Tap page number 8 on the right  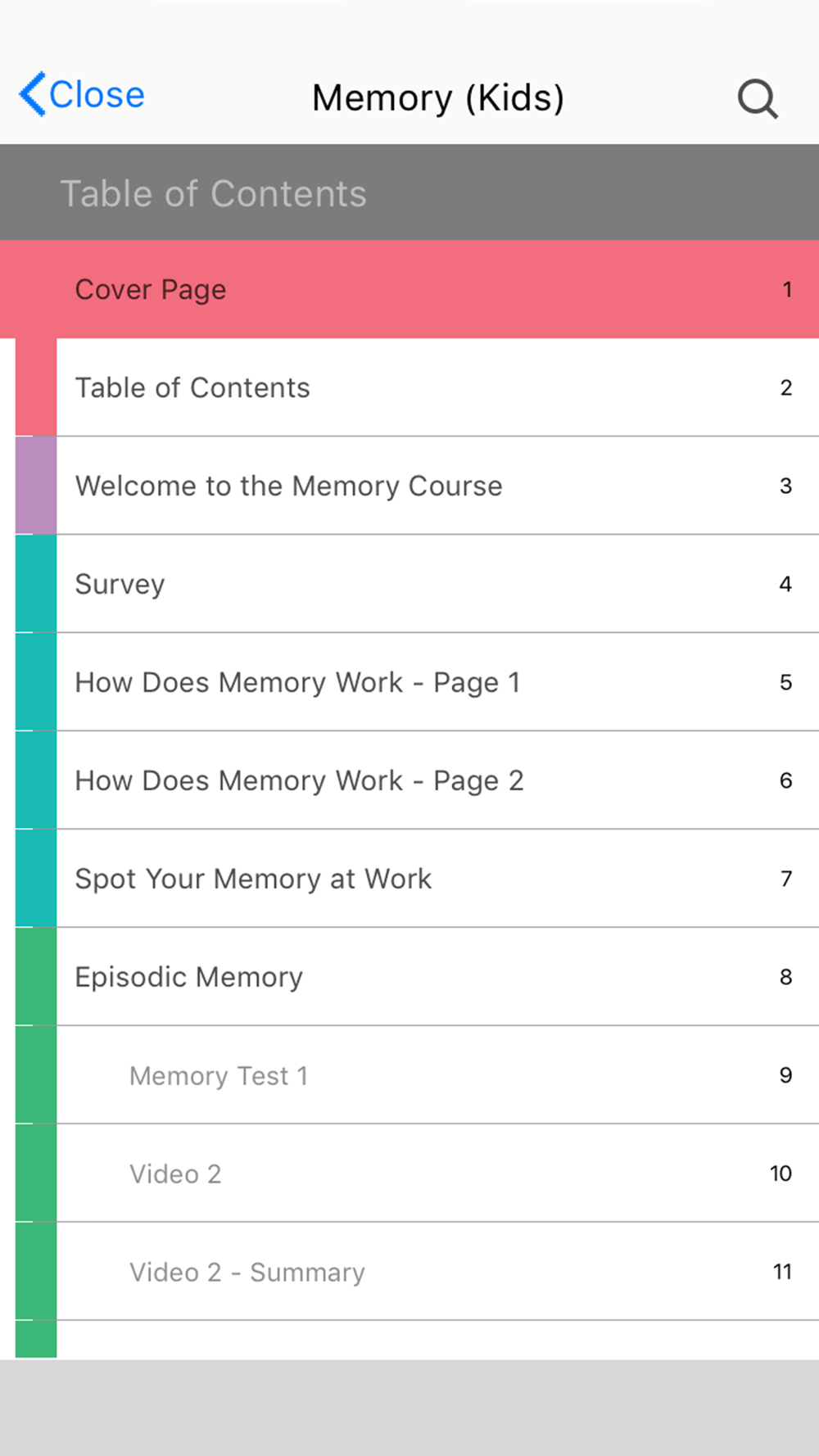(x=785, y=977)
